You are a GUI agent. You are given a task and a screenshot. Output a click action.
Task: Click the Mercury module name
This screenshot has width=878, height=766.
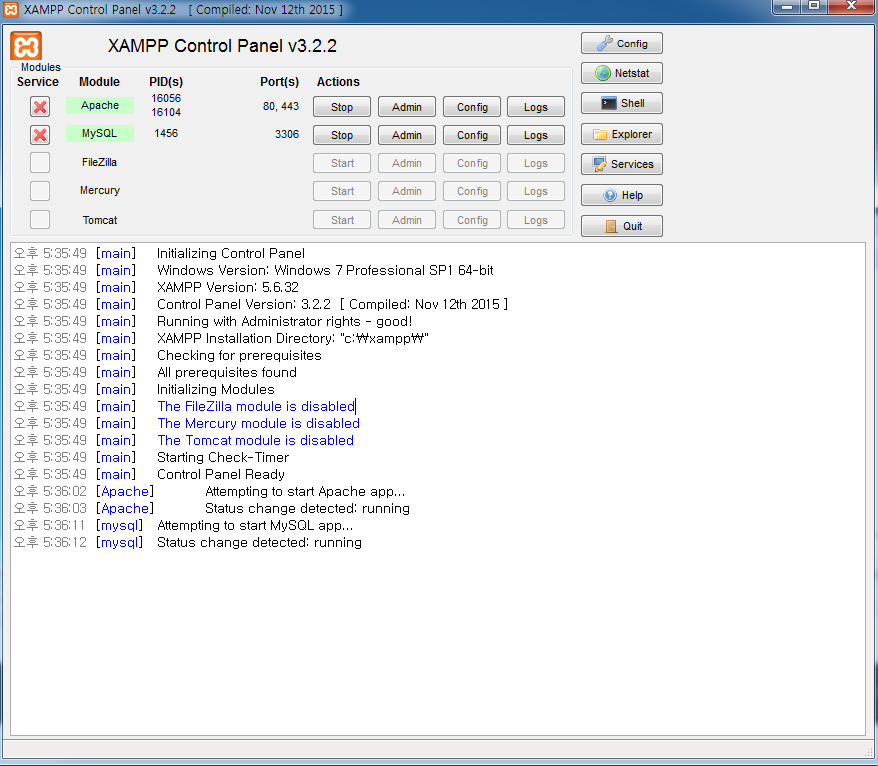tap(100, 190)
